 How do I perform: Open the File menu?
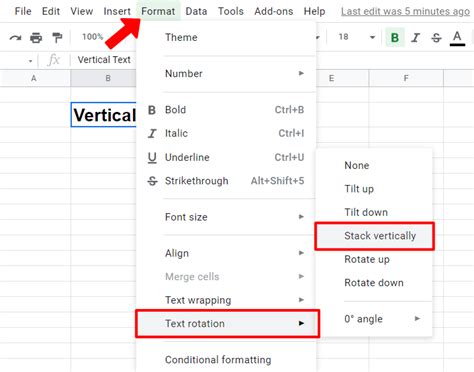[23, 11]
